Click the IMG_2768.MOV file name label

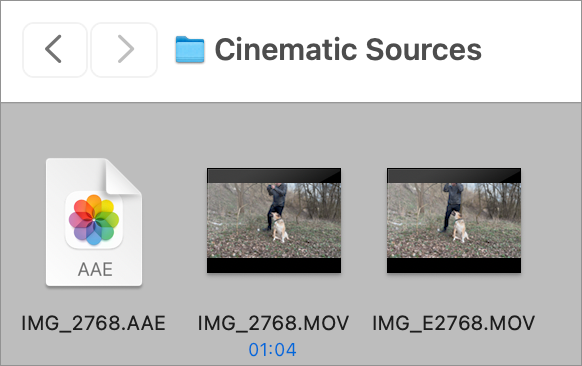pos(273,323)
